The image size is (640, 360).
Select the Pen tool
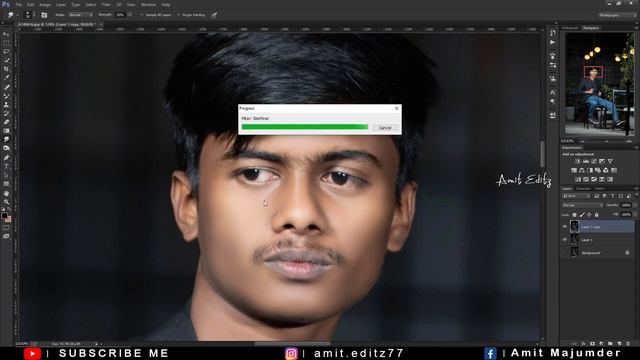6,158
